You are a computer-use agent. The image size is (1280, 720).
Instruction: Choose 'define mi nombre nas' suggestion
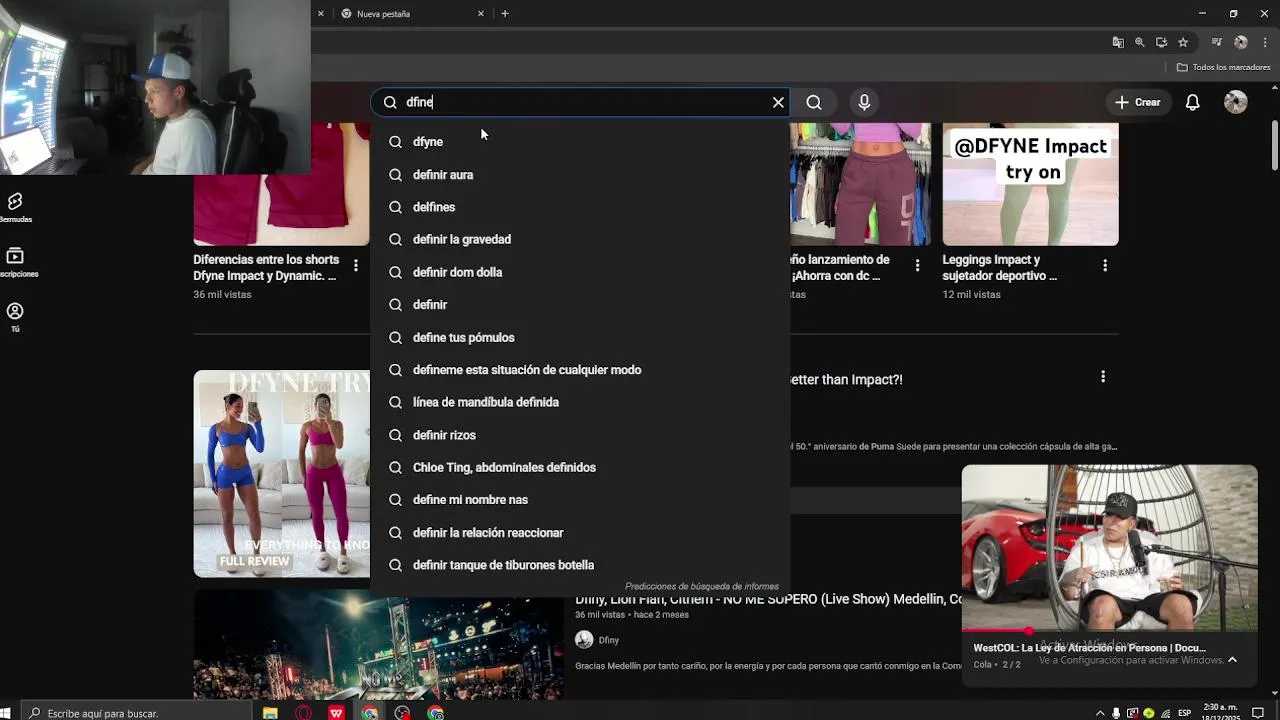(580, 500)
